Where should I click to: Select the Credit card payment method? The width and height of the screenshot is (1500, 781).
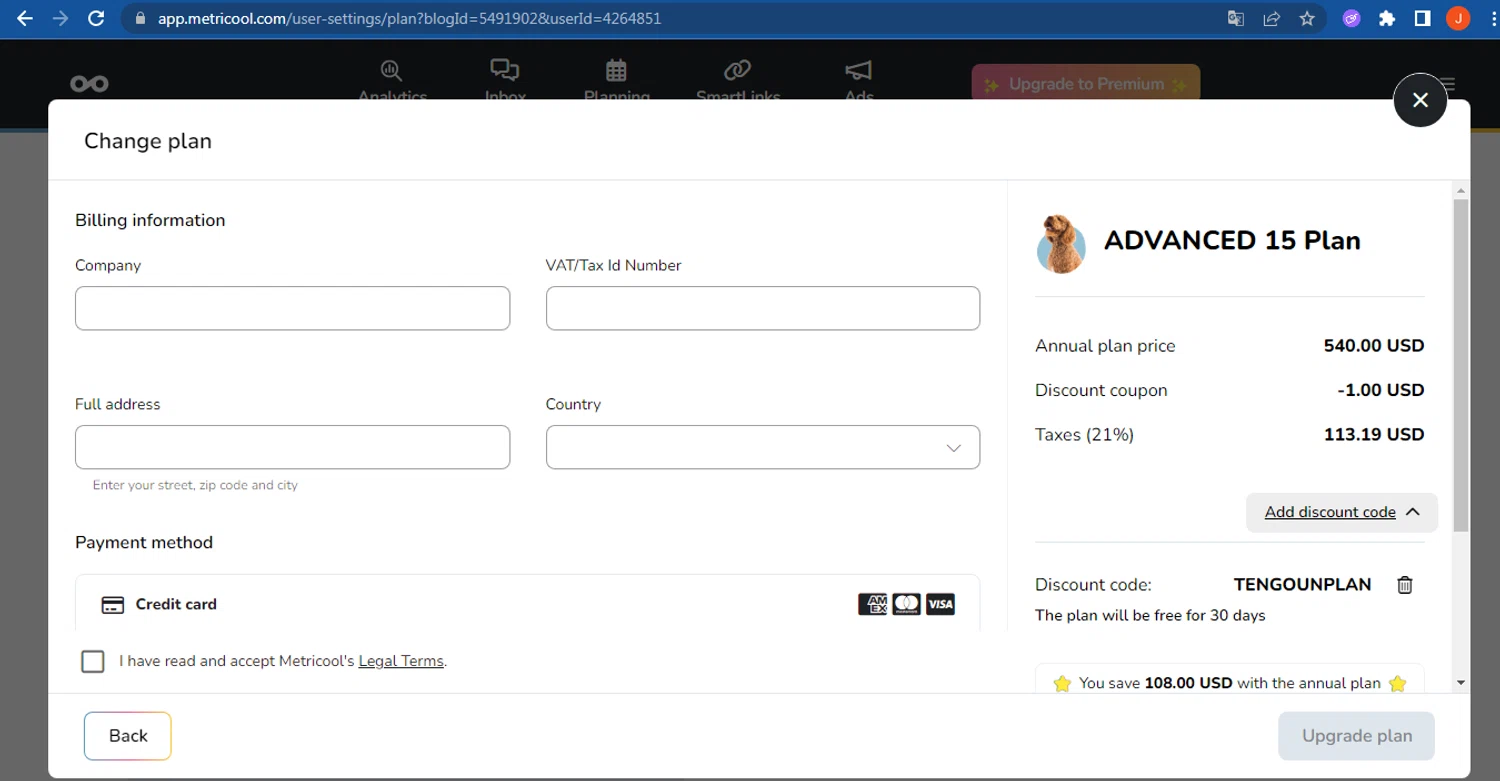(527, 604)
